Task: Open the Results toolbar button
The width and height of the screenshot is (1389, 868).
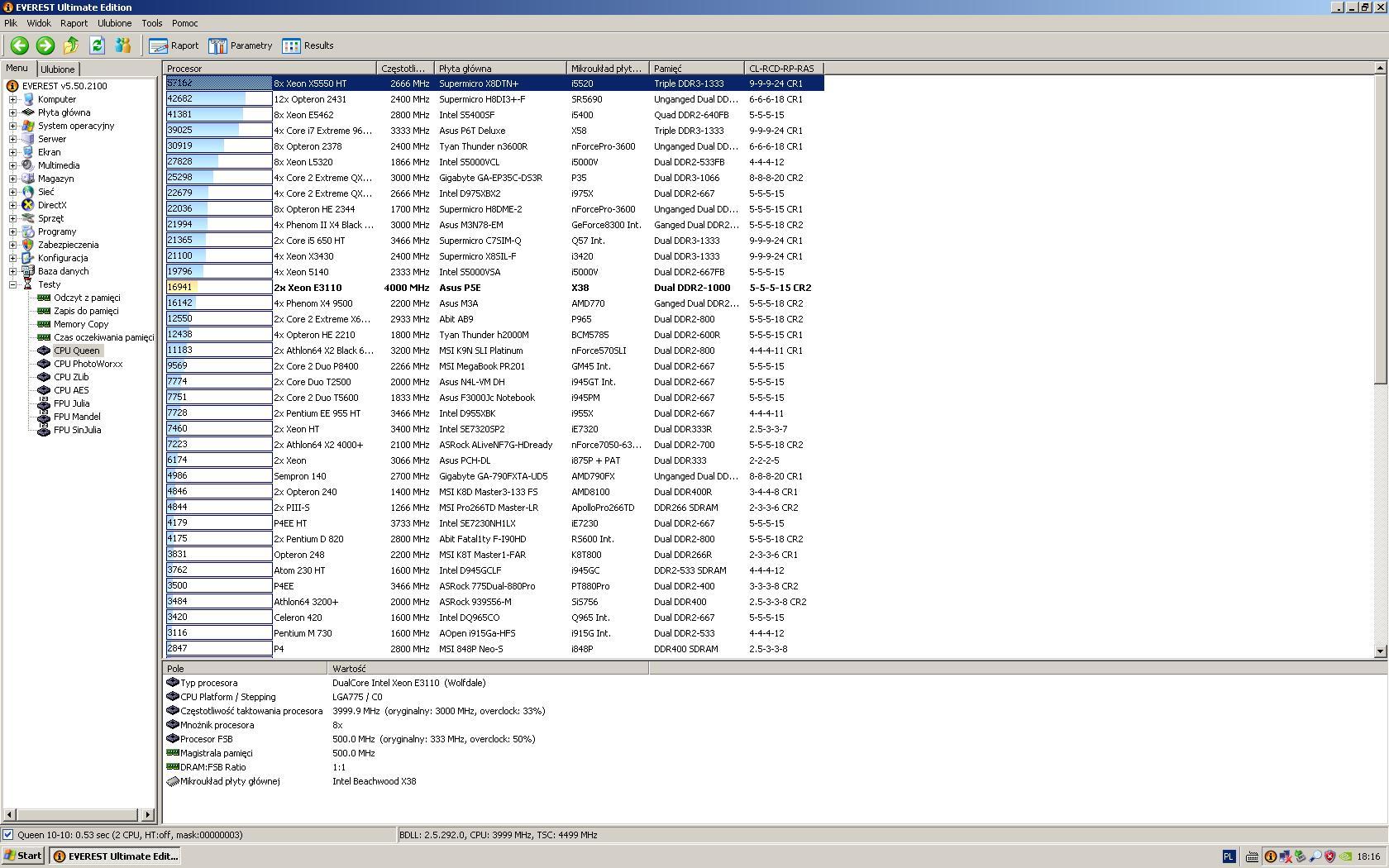Action: click(x=308, y=46)
